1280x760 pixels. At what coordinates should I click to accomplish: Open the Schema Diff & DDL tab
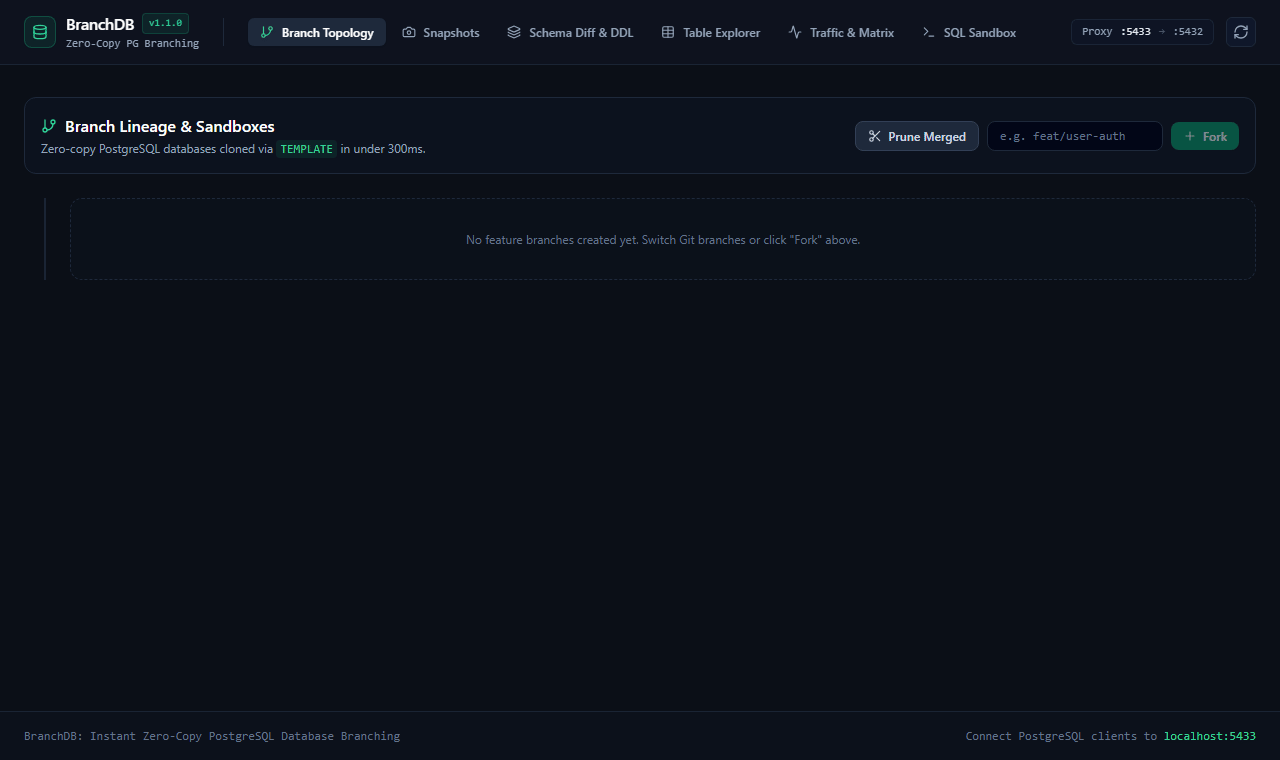tap(570, 32)
